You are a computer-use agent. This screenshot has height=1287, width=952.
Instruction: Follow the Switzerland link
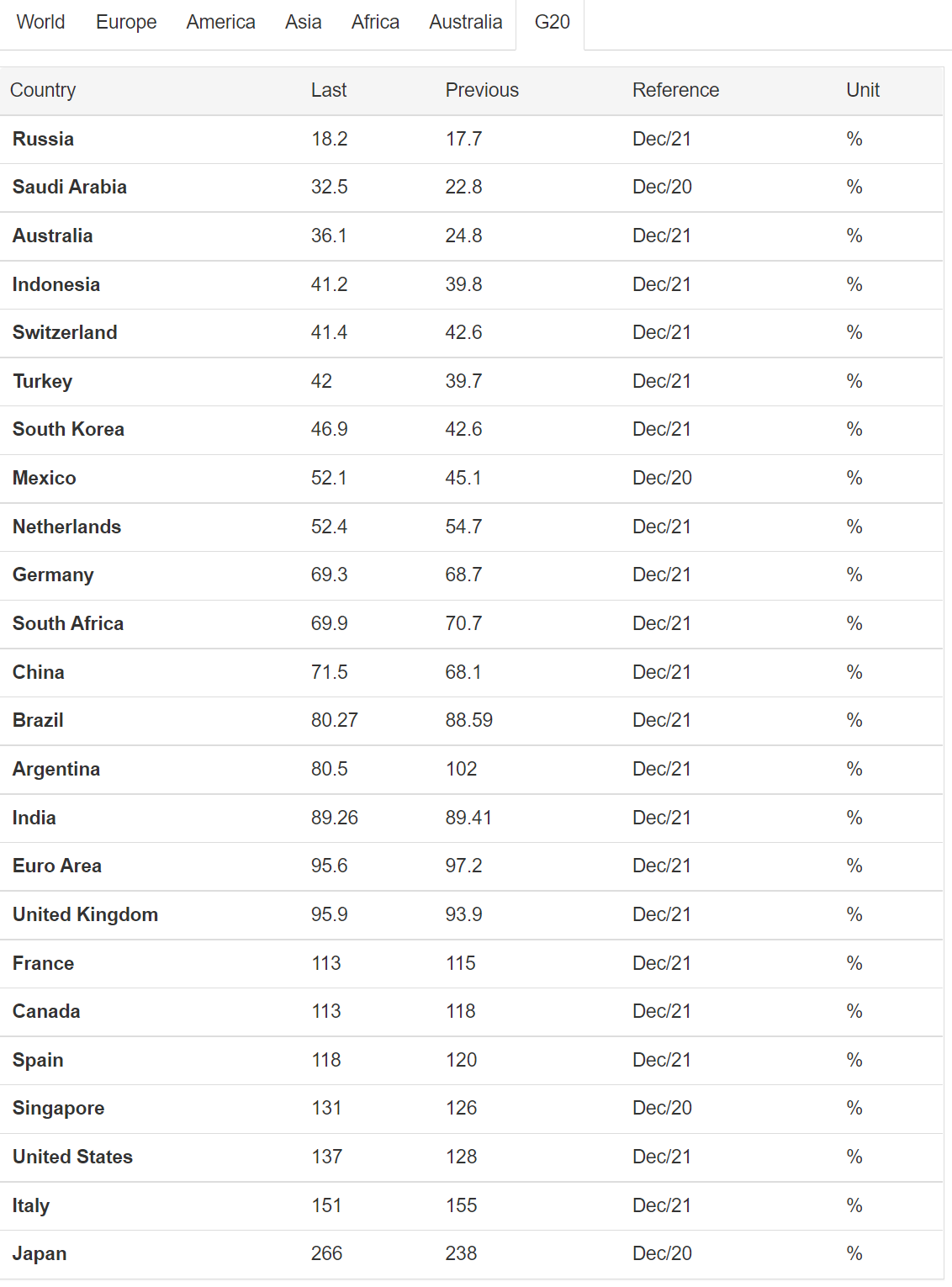pyautogui.click(x=65, y=332)
